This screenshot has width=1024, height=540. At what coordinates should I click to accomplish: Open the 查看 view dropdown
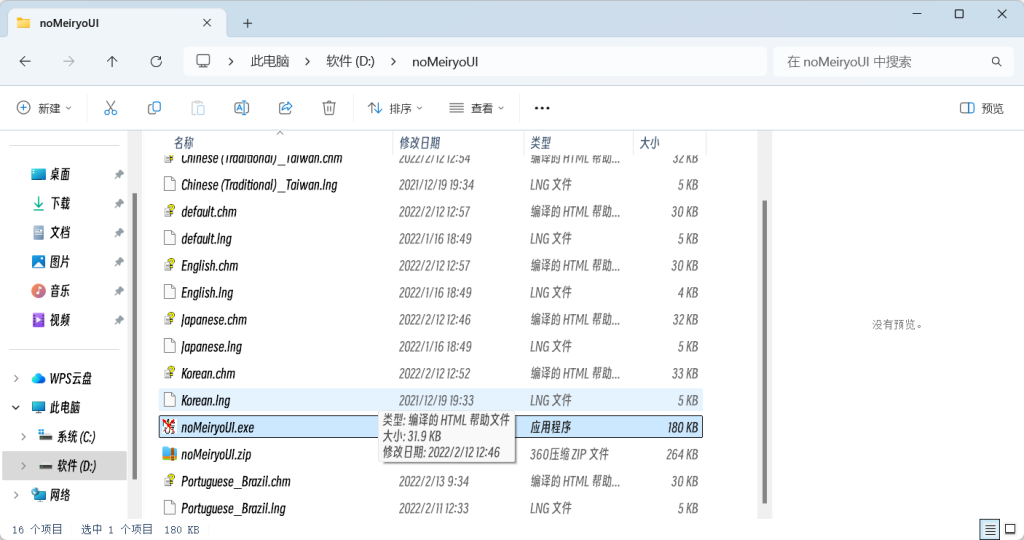(x=477, y=108)
